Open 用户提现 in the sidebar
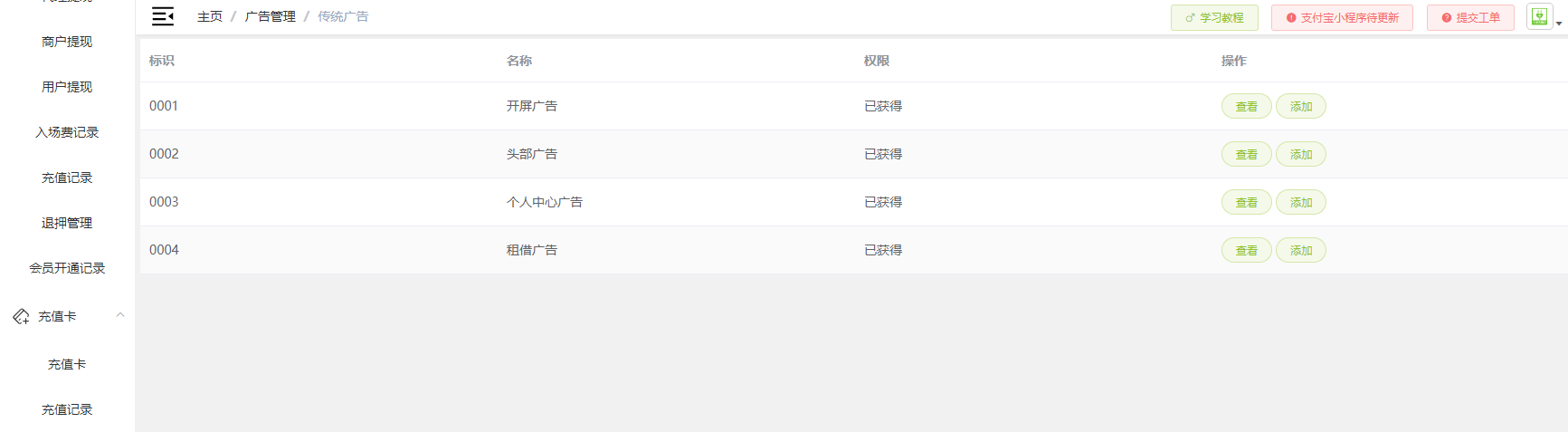 (x=67, y=87)
